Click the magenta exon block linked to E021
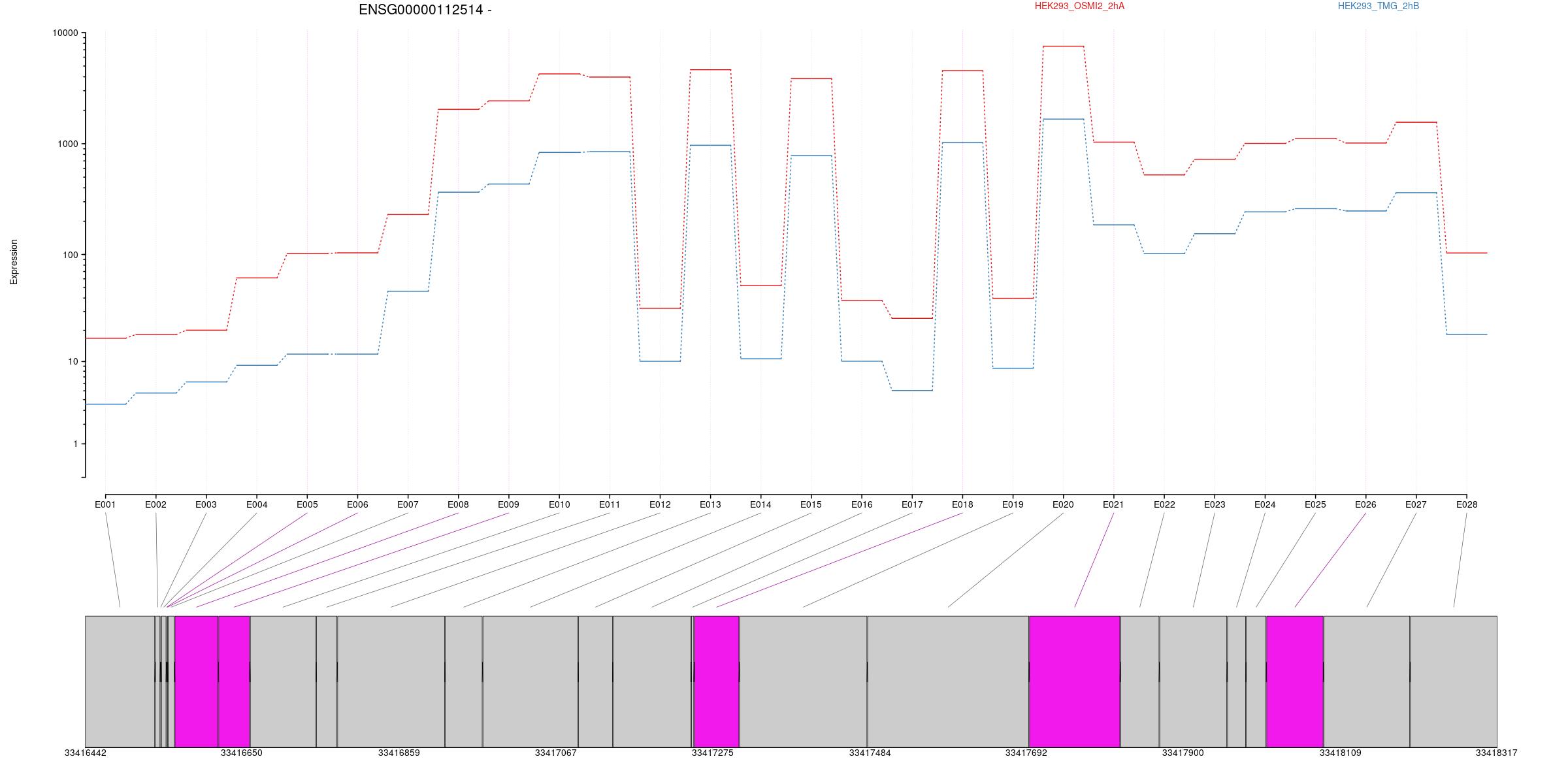1568x784 pixels. (x=1075, y=681)
